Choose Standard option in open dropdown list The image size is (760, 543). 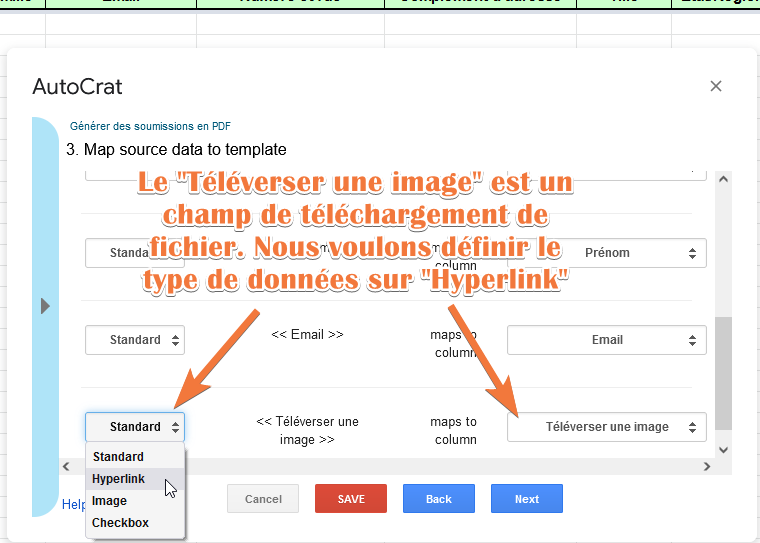click(135, 457)
